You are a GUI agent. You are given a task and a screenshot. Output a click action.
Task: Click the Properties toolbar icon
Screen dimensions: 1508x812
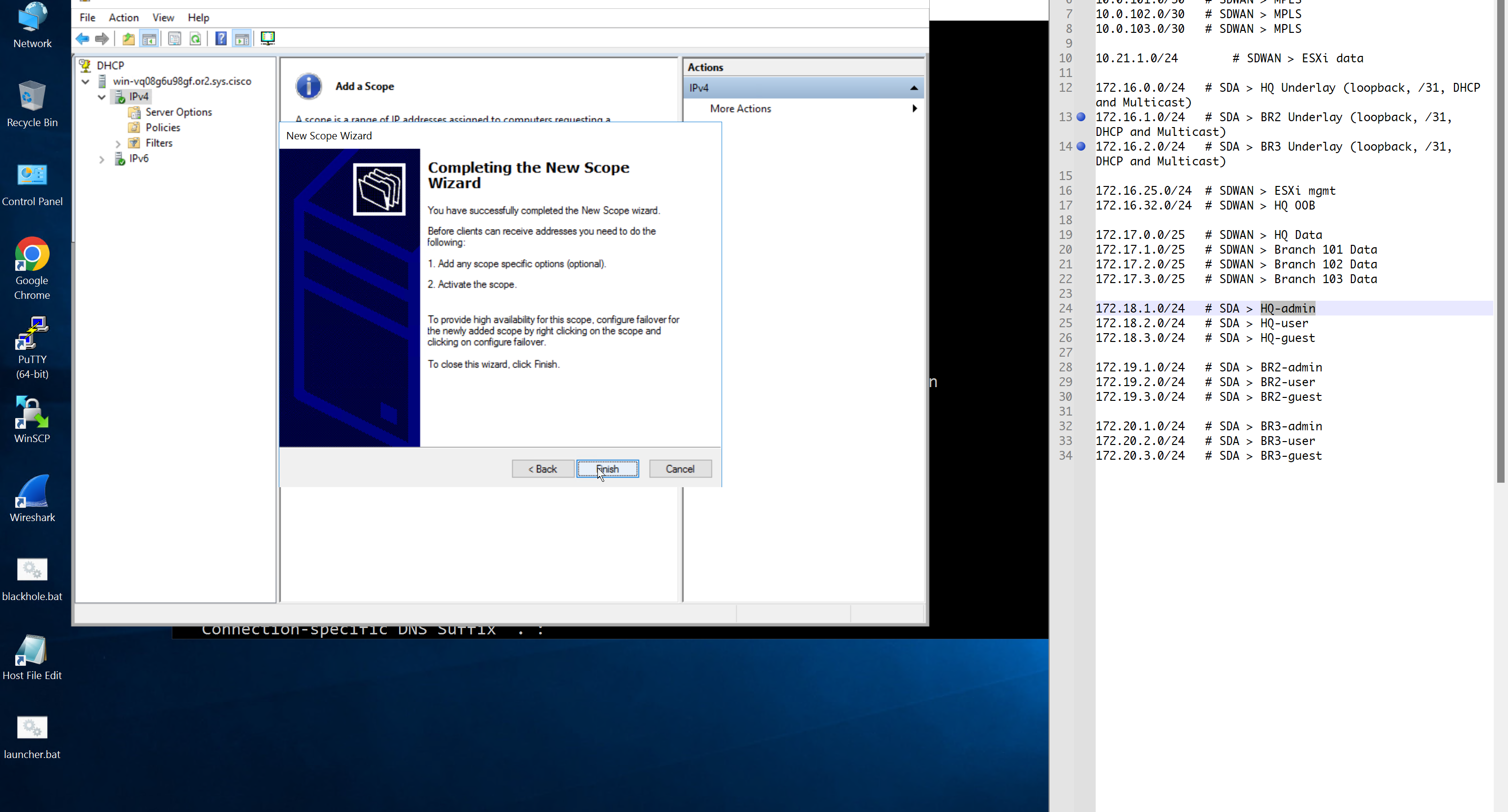[174, 39]
